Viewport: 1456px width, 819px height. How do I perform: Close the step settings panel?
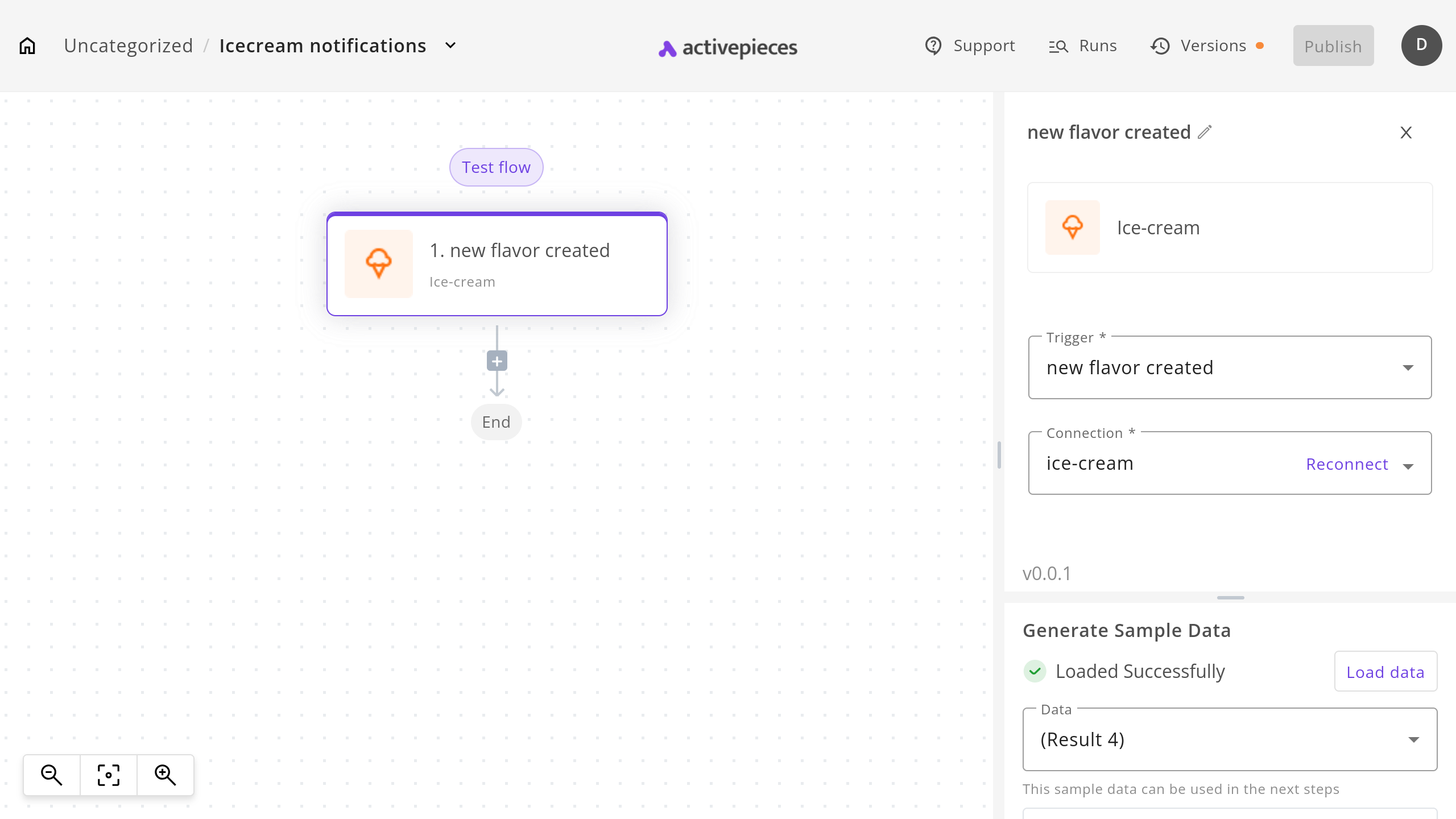pyautogui.click(x=1406, y=133)
